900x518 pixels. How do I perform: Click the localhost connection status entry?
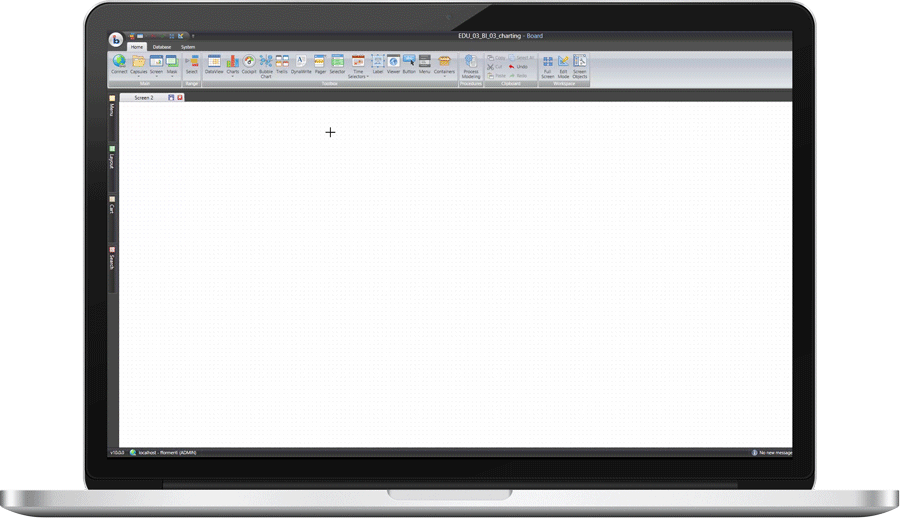tap(164, 453)
